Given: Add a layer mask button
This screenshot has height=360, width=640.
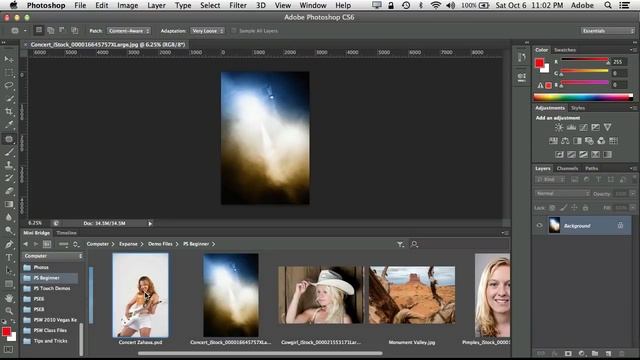Looking at the screenshot, I should (x=568, y=353).
